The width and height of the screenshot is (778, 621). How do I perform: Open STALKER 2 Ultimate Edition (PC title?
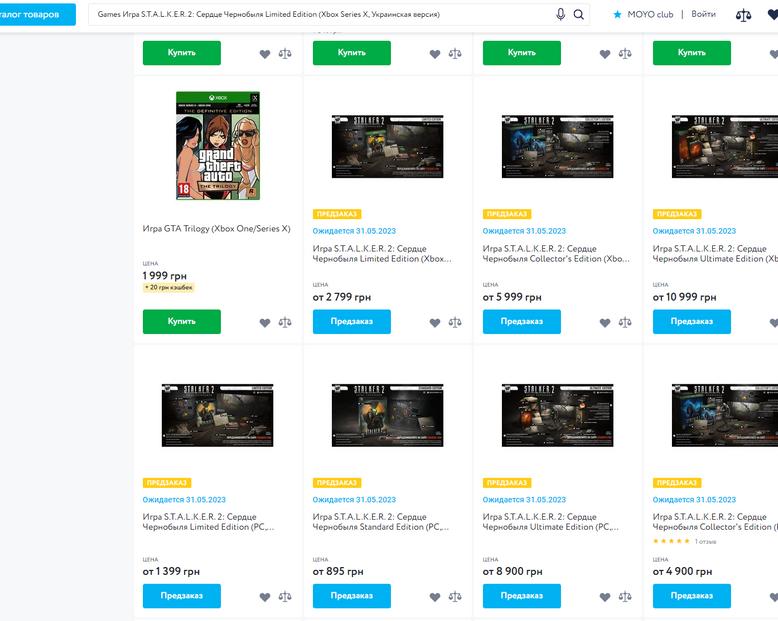(551, 522)
